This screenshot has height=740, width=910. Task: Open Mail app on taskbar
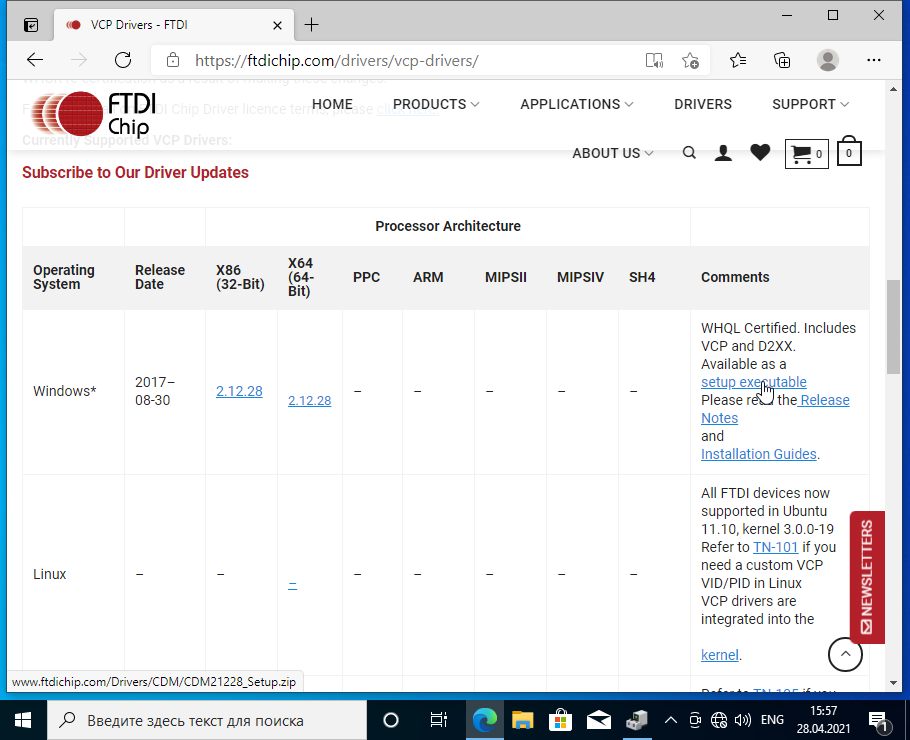[x=598, y=720]
